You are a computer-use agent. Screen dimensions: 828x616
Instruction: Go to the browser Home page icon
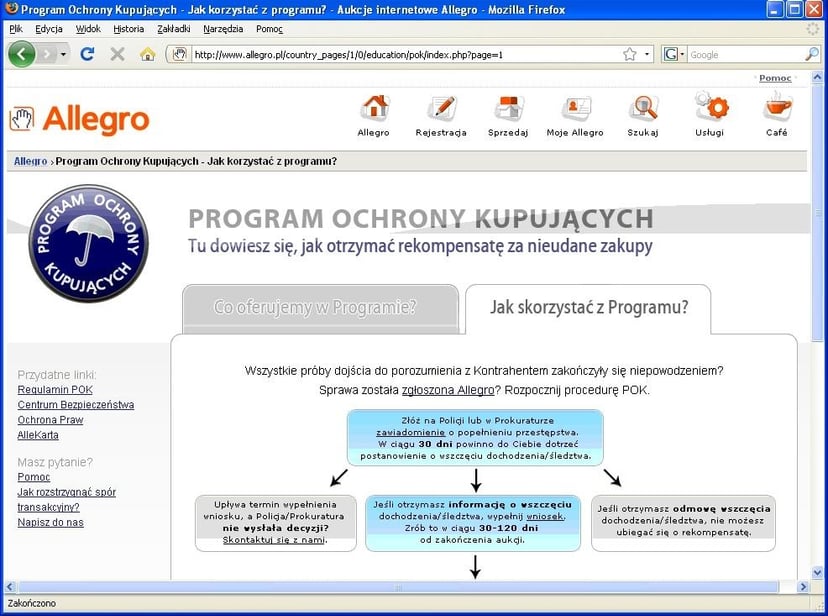(x=147, y=54)
